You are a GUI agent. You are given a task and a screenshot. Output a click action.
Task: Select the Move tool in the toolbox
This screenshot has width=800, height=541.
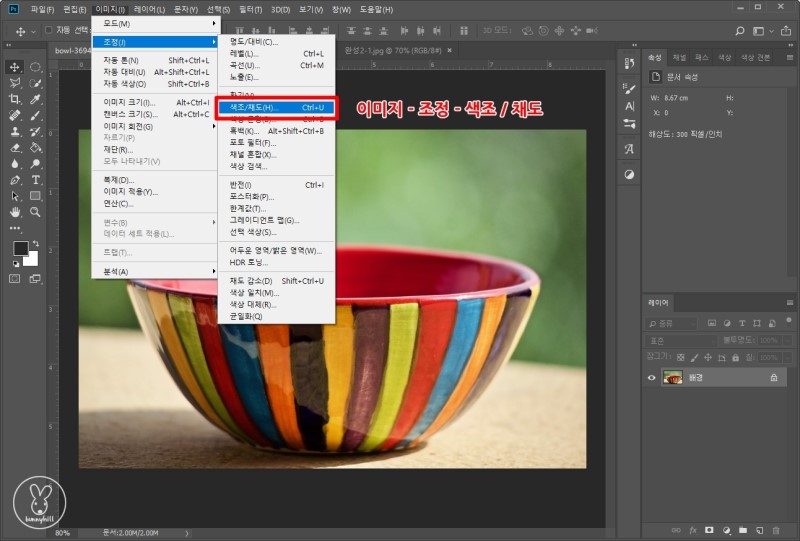click(x=15, y=67)
